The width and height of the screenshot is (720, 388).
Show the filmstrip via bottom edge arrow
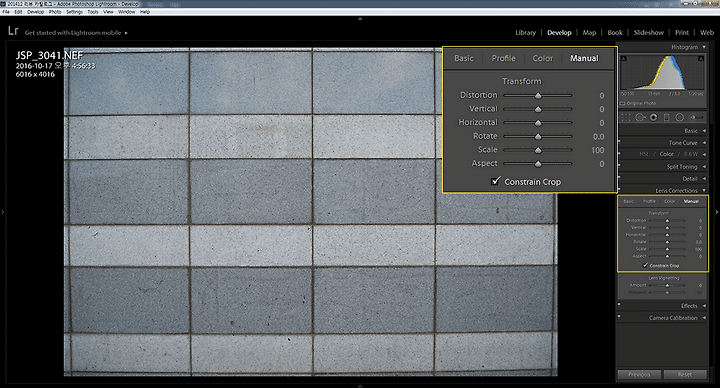(x=360, y=386)
